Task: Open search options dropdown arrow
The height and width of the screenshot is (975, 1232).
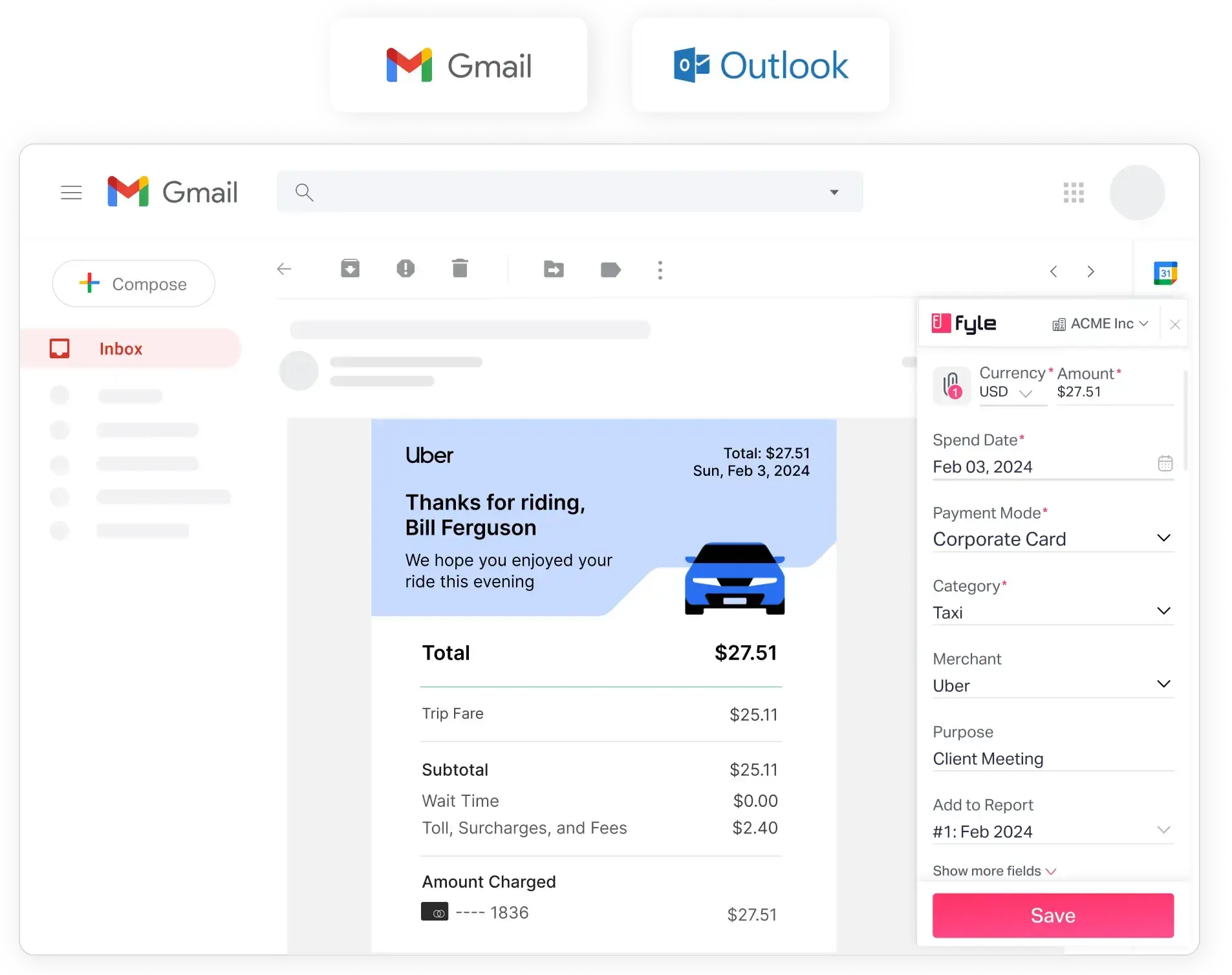Action: coord(834,192)
